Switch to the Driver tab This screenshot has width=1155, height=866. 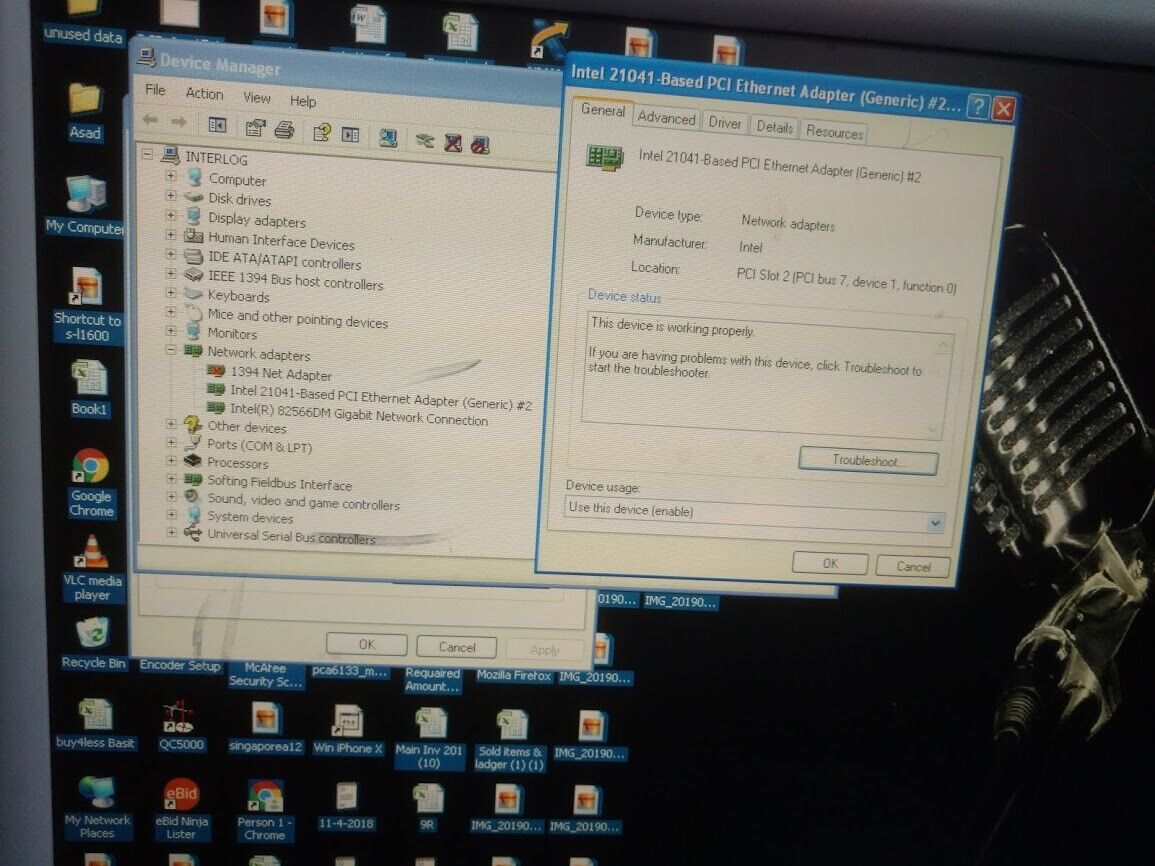(x=724, y=124)
